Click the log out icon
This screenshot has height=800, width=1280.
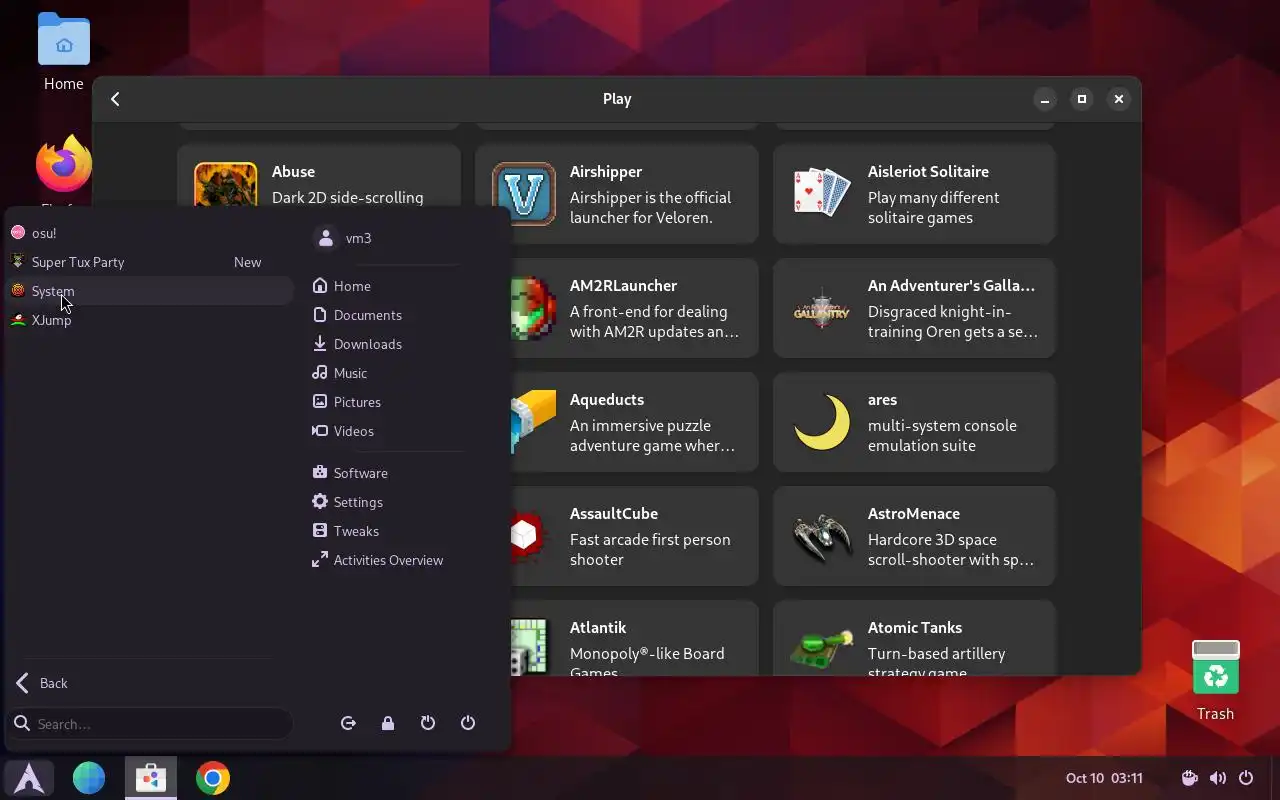tap(348, 723)
